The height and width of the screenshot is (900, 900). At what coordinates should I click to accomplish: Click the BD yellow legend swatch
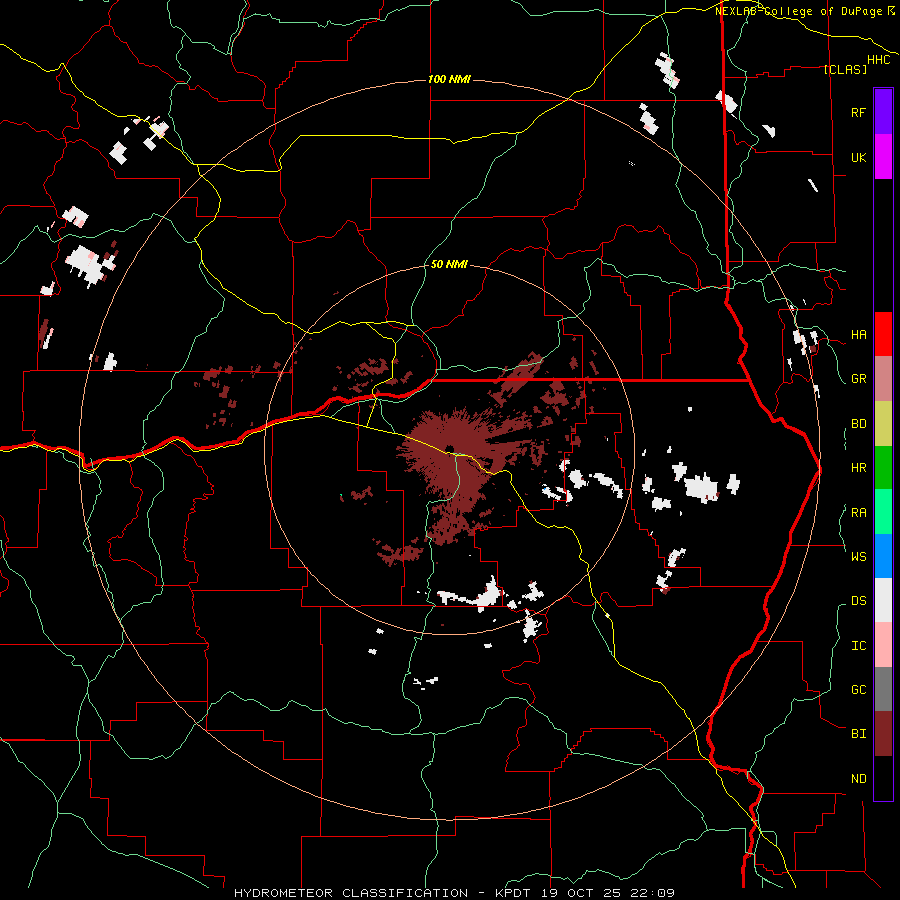(883, 423)
